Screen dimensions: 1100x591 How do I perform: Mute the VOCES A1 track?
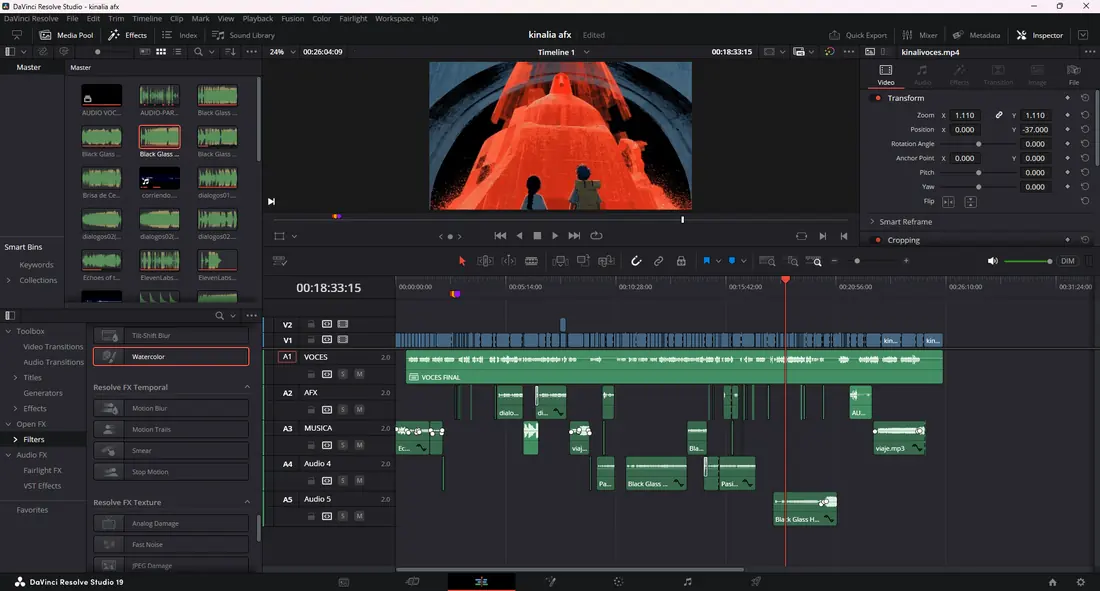[359, 374]
